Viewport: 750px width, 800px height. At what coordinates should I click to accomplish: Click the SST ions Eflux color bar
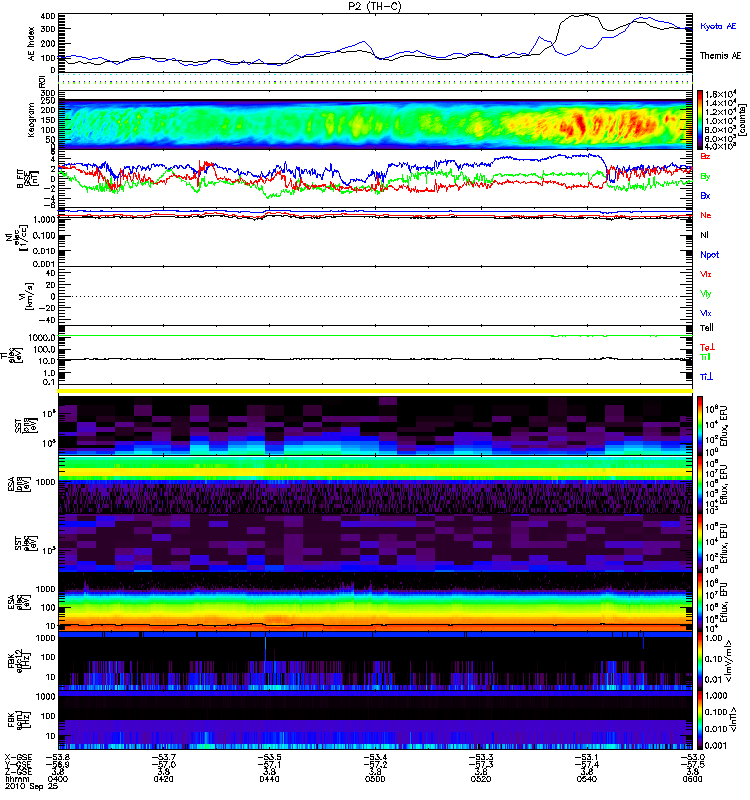699,426
